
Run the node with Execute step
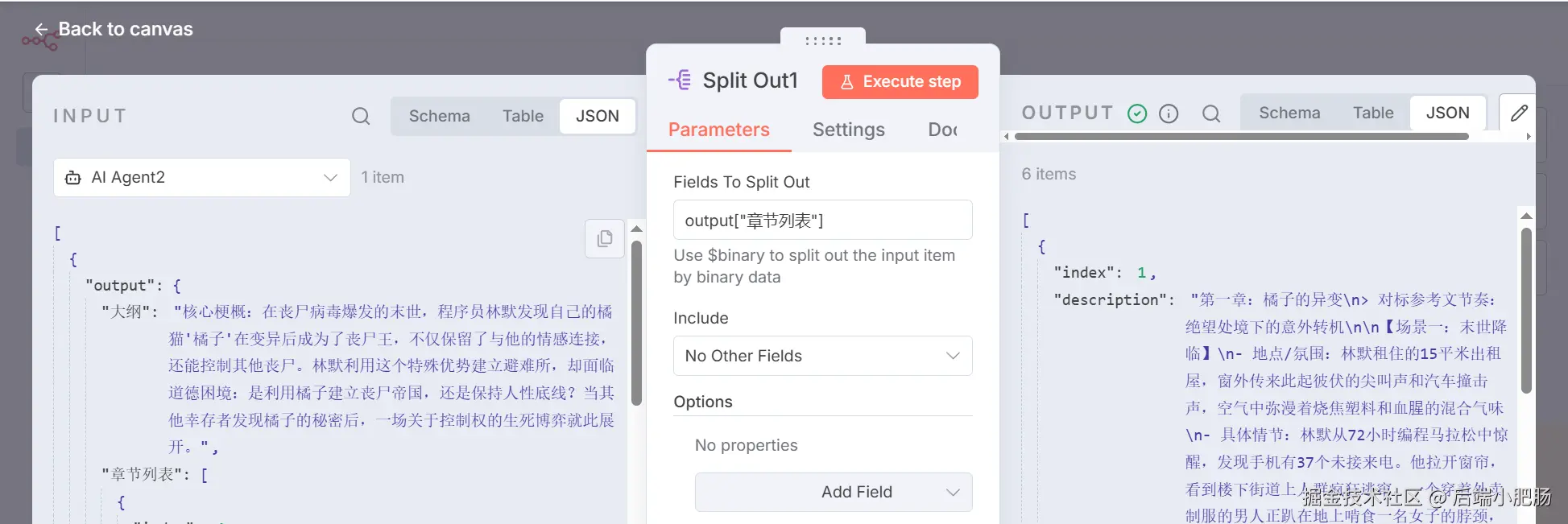click(x=900, y=82)
